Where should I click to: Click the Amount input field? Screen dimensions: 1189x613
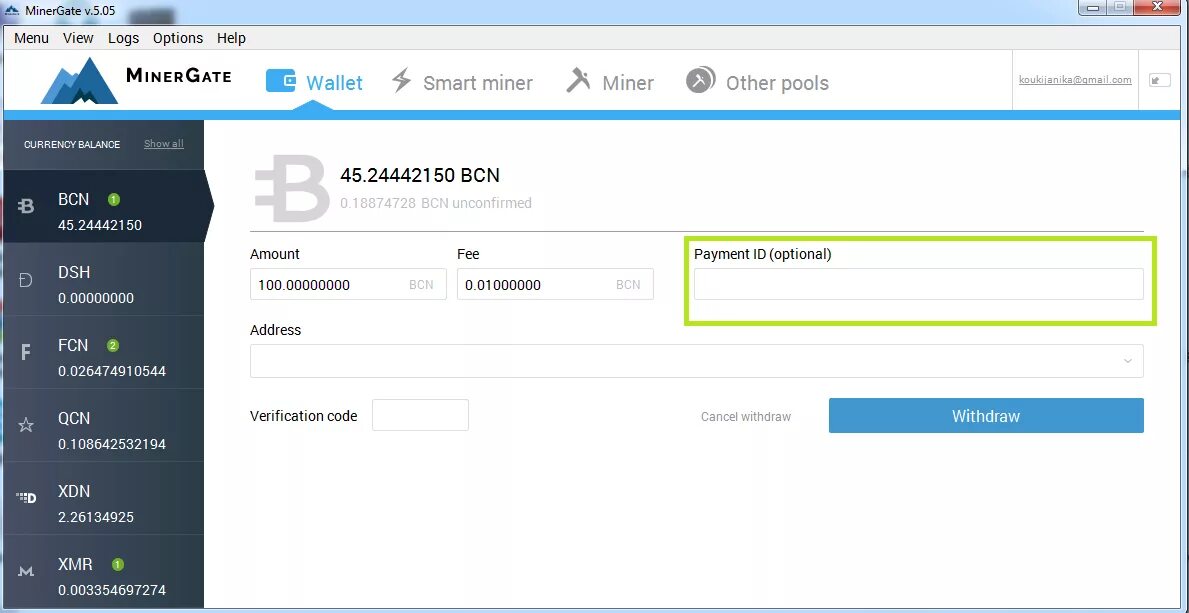point(348,284)
